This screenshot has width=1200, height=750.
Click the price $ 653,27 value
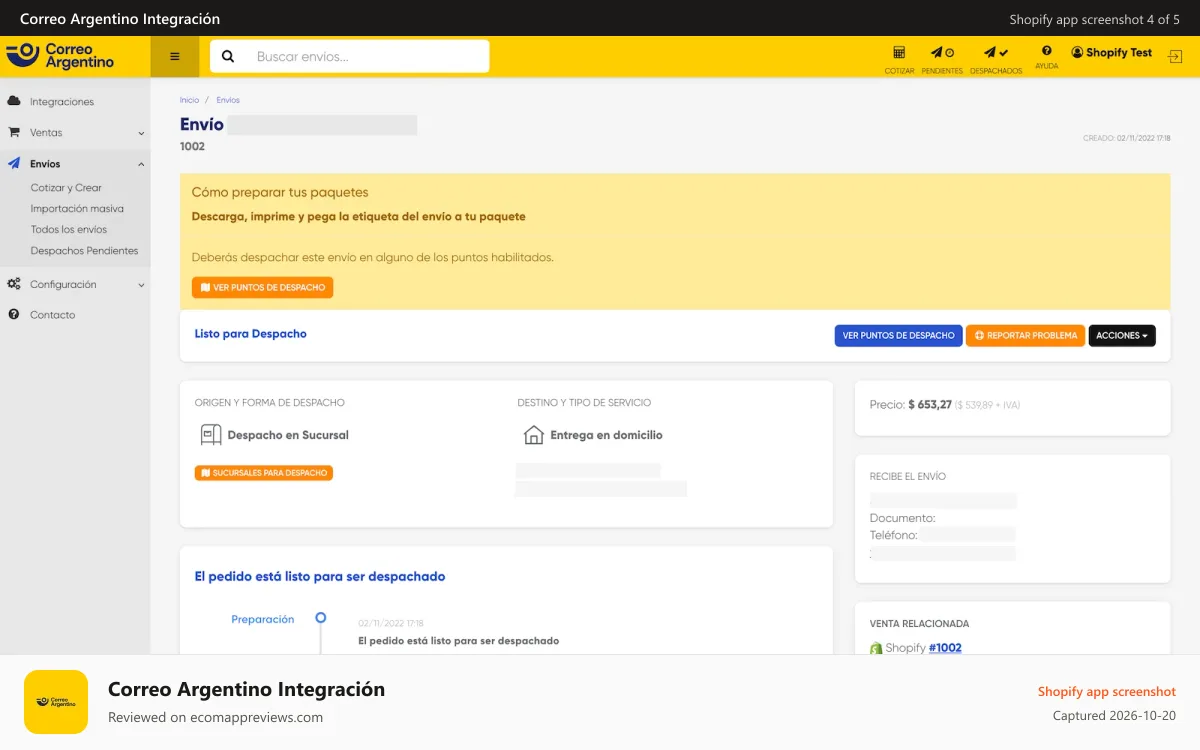click(x=930, y=405)
